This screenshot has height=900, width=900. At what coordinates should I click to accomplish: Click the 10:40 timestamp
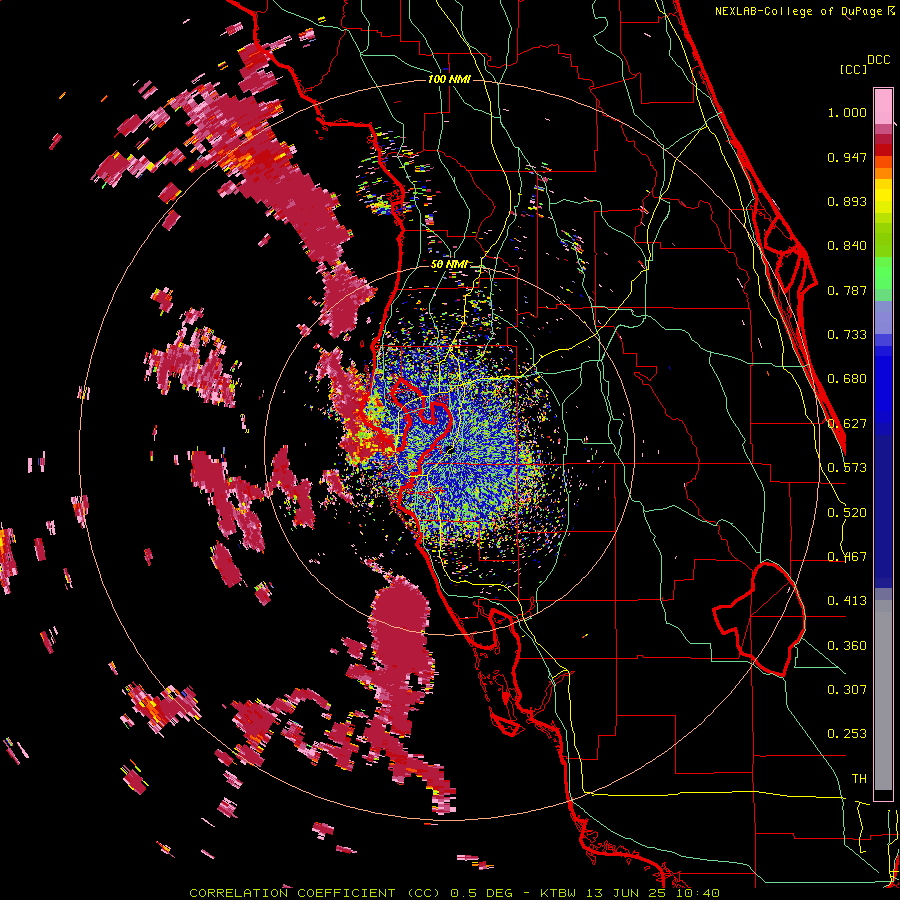(697, 893)
